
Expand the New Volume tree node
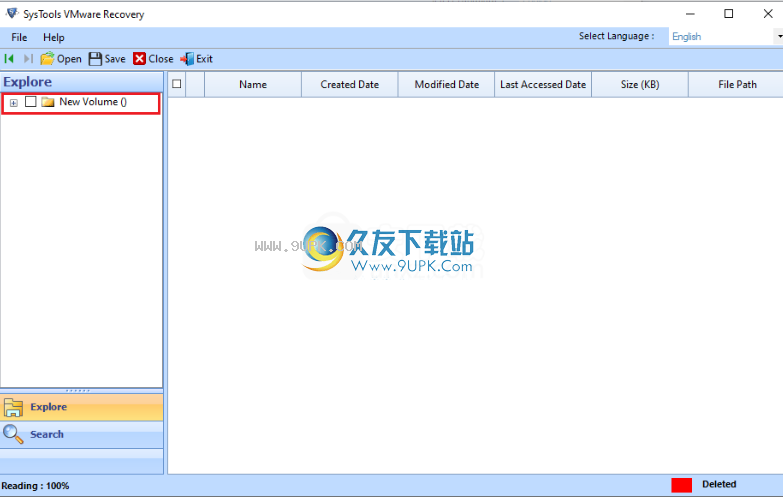(13, 102)
